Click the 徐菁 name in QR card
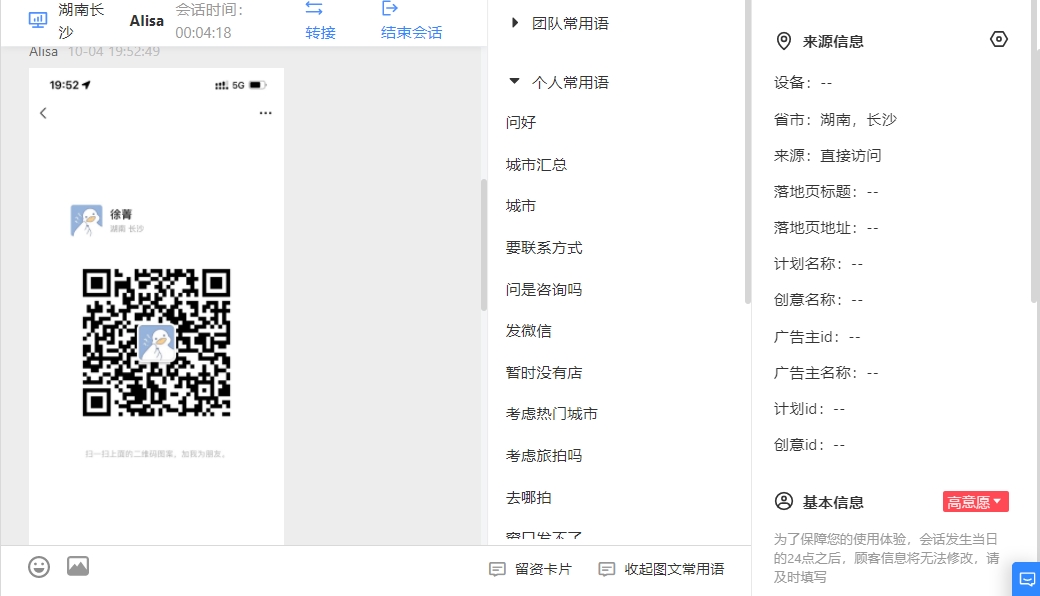The image size is (1040, 596). [x=121, y=214]
